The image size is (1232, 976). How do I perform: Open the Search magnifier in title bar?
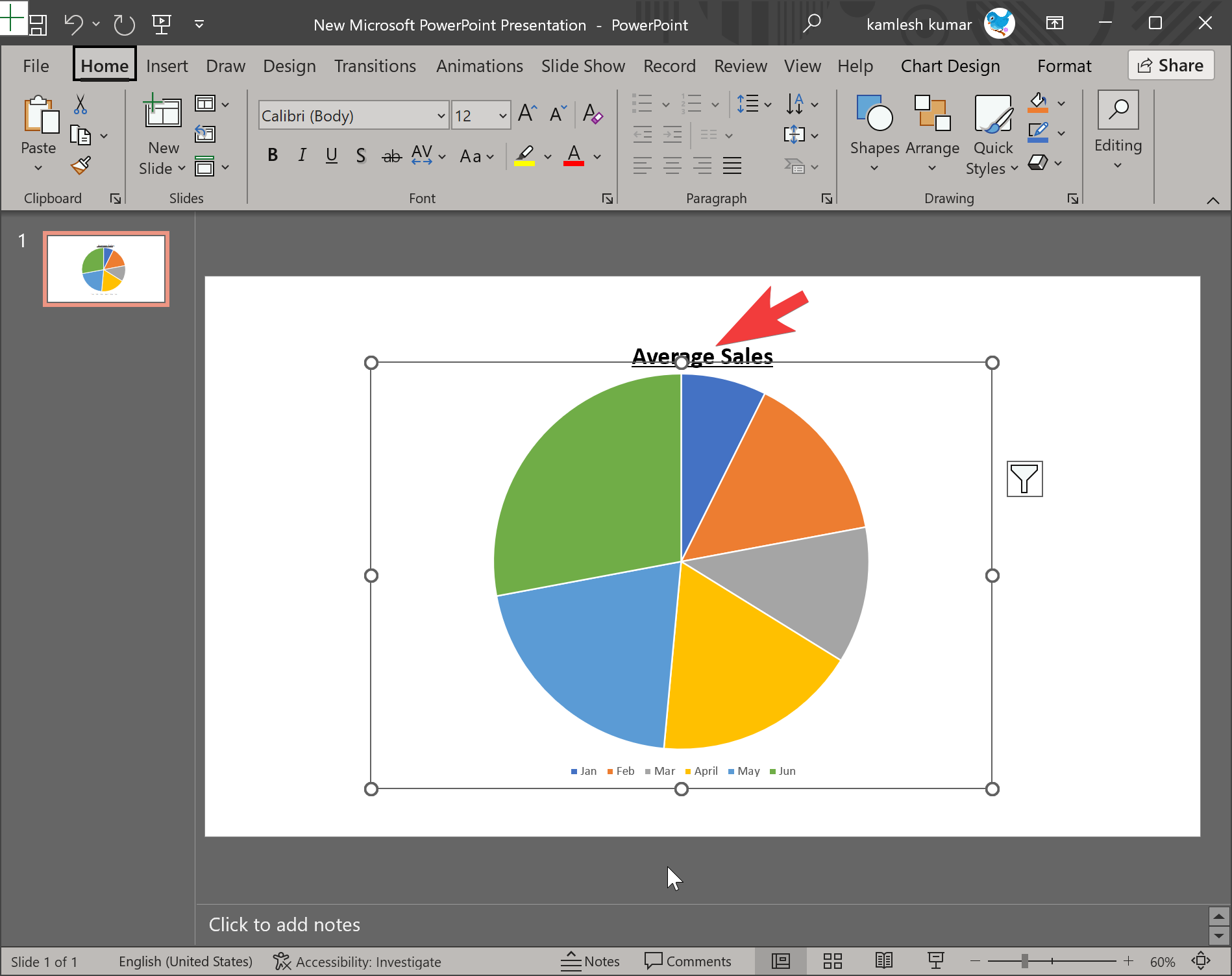coord(811,25)
